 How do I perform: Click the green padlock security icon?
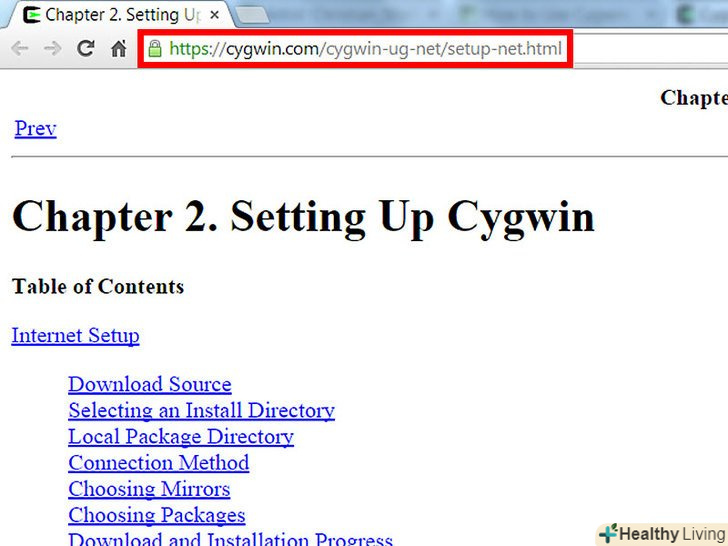tap(155, 48)
